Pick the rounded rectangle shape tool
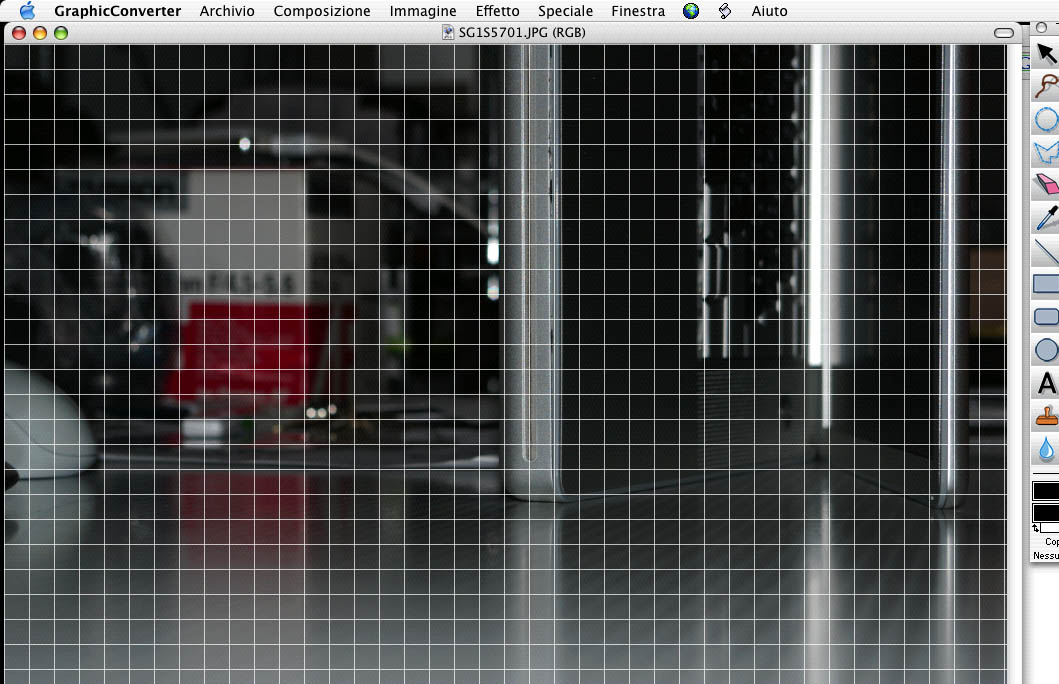This screenshot has height=684, width=1059. (x=1046, y=317)
